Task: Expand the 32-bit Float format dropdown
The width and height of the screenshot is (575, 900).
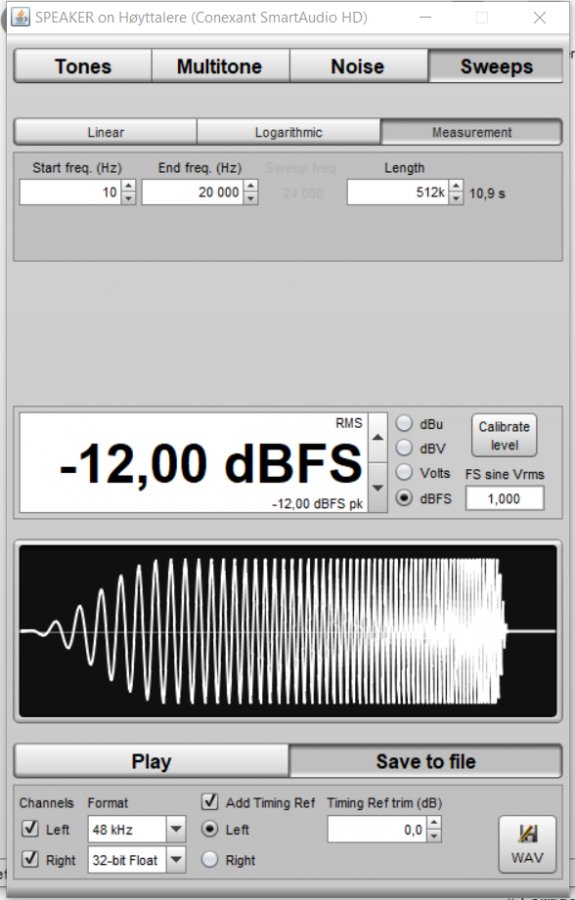Action: tap(176, 859)
